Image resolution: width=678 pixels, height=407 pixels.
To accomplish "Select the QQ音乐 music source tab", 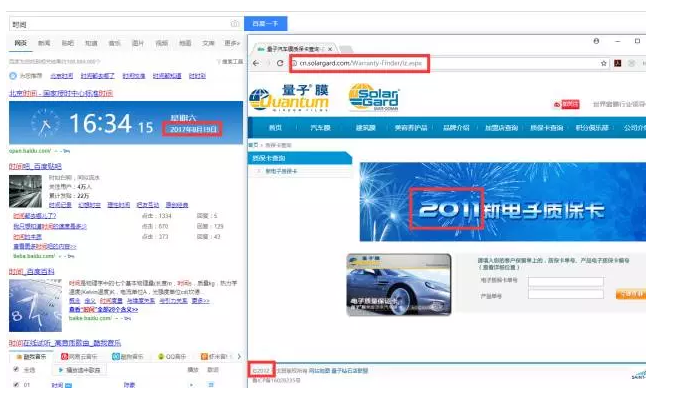I will [172, 356].
